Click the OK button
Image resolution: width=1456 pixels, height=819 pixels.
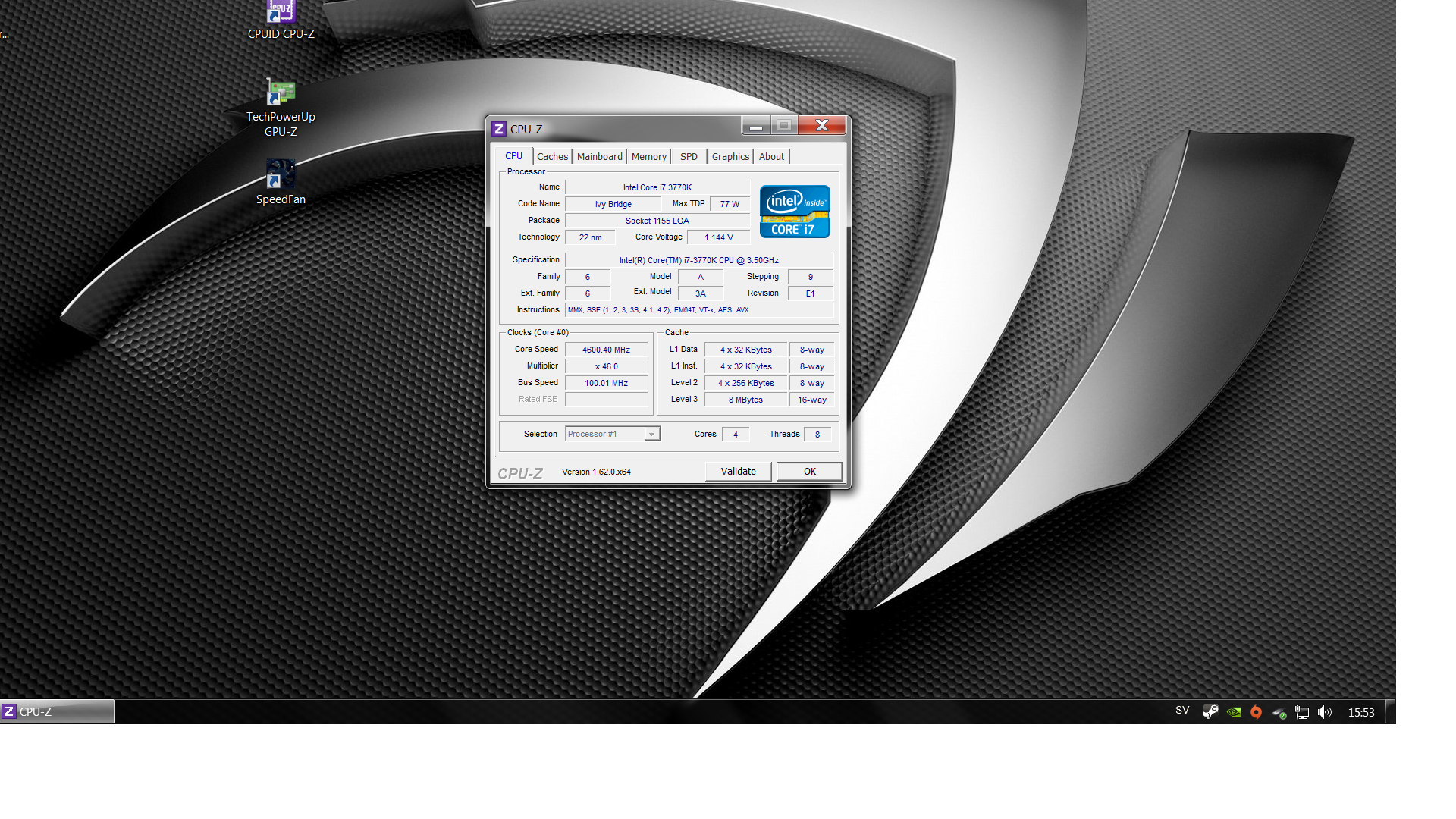tap(810, 472)
